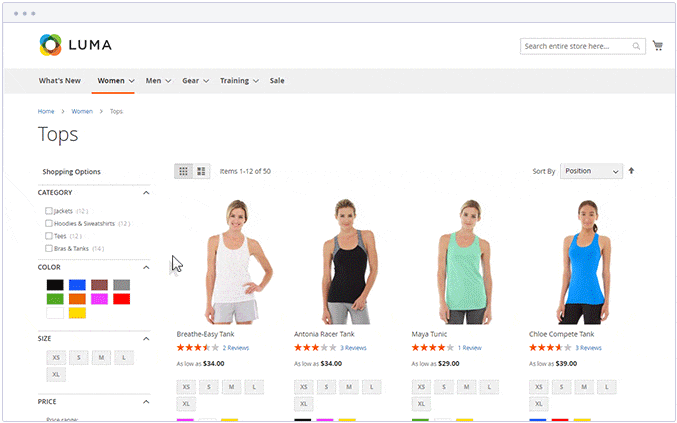The height and width of the screenshot is (423, 677).
Task: Open the Sort By Position dropdown
Action: 591,171
